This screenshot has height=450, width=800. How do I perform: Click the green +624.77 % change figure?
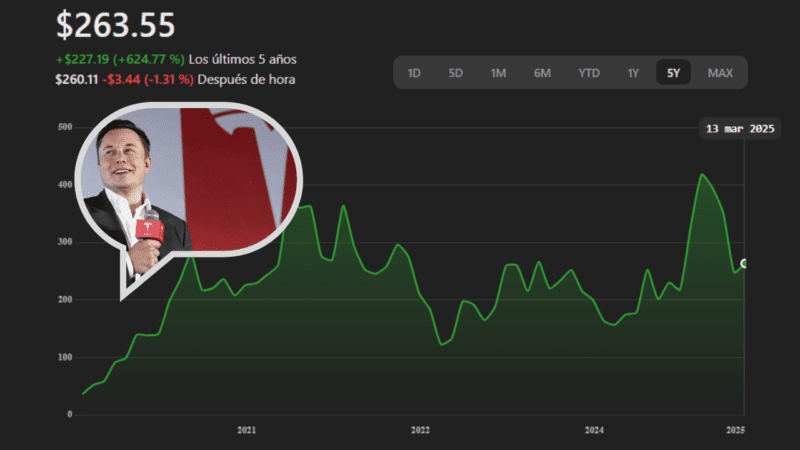tap(149, 59)
